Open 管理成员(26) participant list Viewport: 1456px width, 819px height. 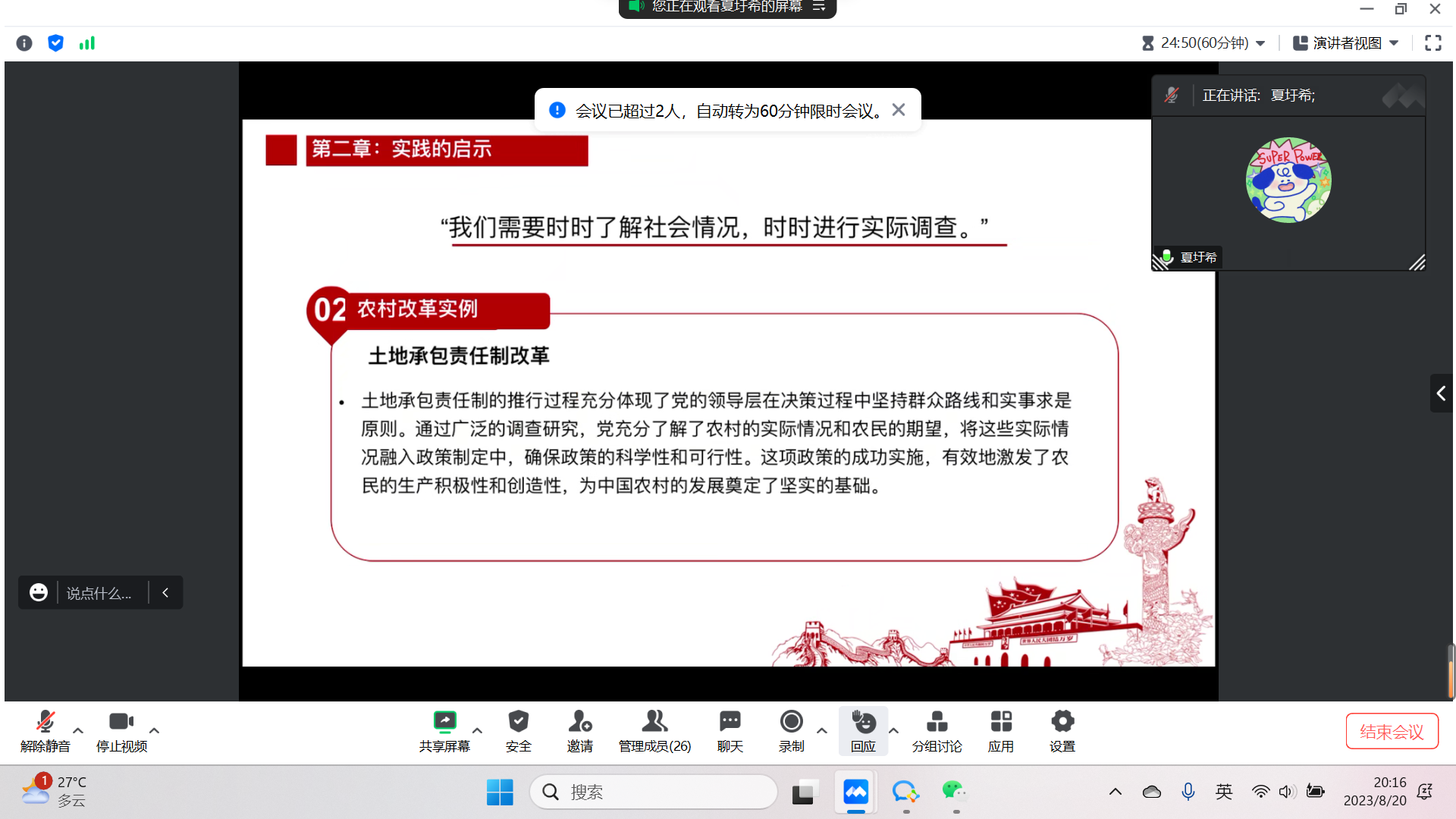click(654, 730)
